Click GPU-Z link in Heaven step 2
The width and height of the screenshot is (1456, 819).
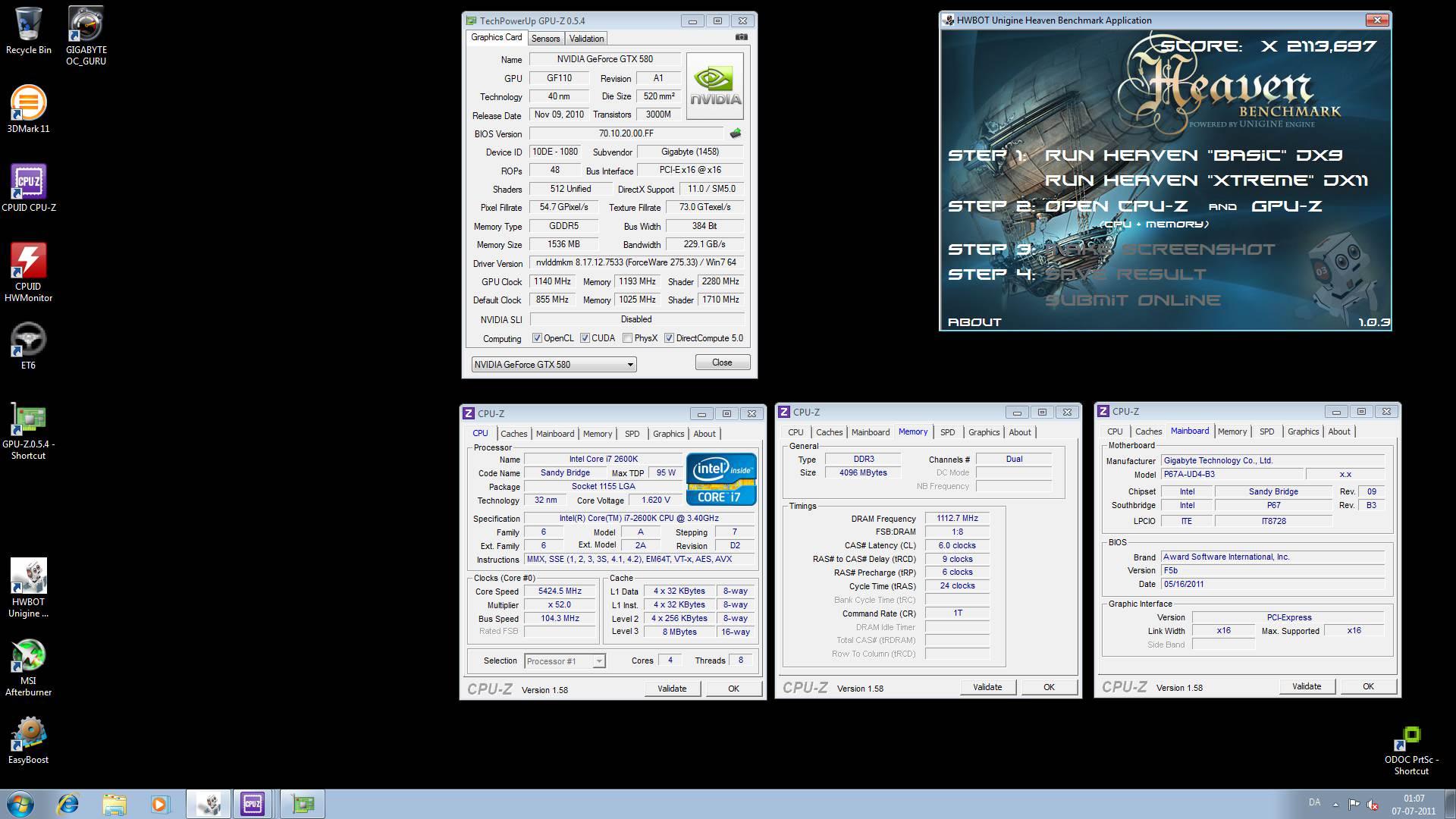click(x=1287, y=206)
